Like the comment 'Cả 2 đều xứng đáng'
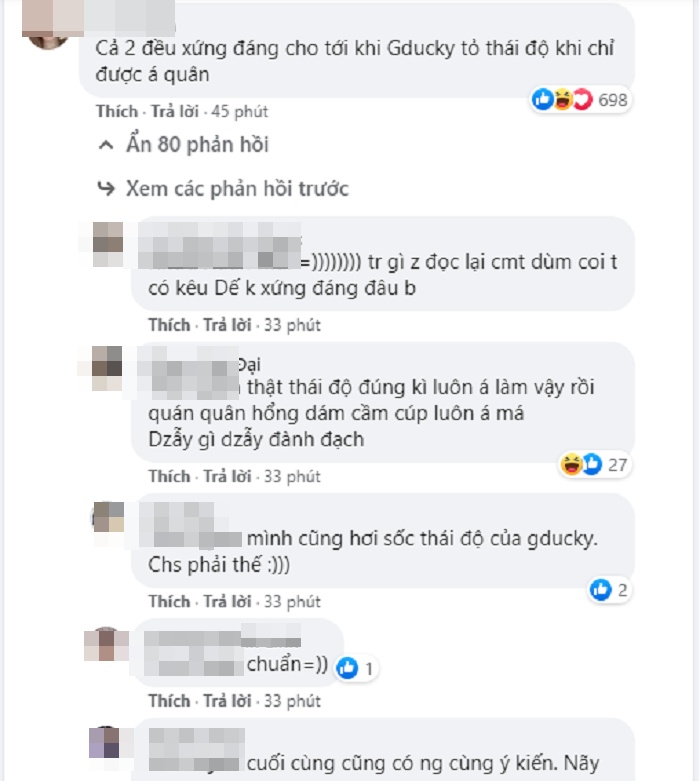Viewport: 700px width, 781px height. [117, 111]
